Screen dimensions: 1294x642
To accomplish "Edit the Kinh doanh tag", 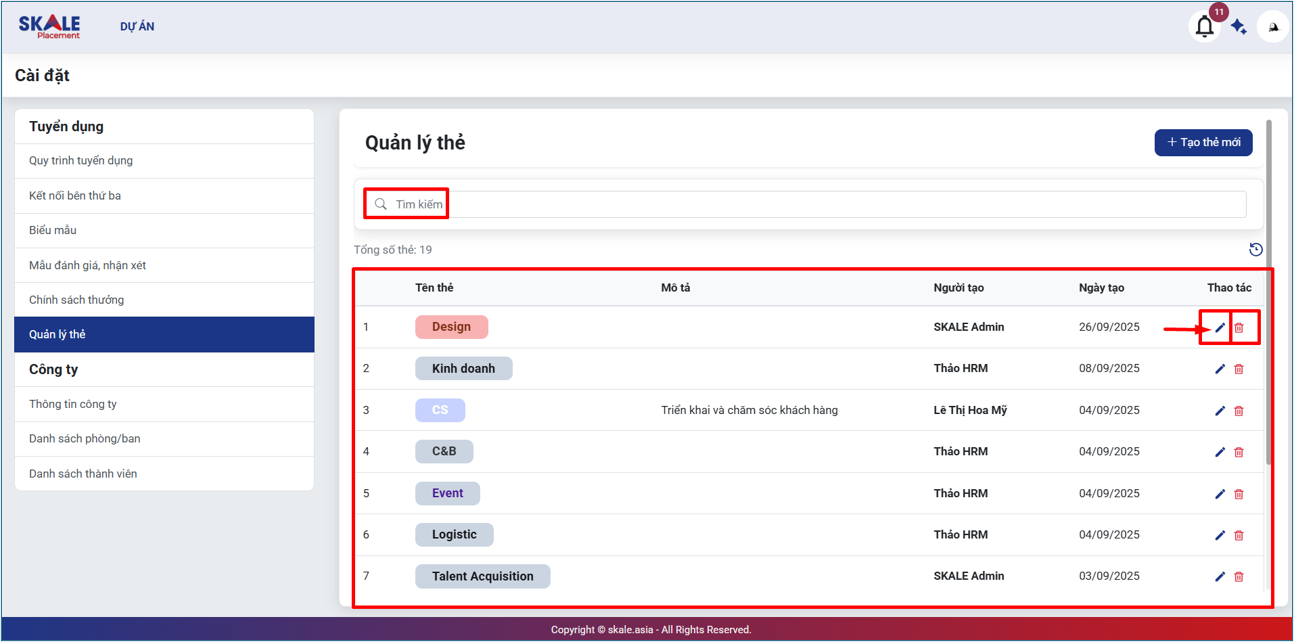I will 1220,369.
